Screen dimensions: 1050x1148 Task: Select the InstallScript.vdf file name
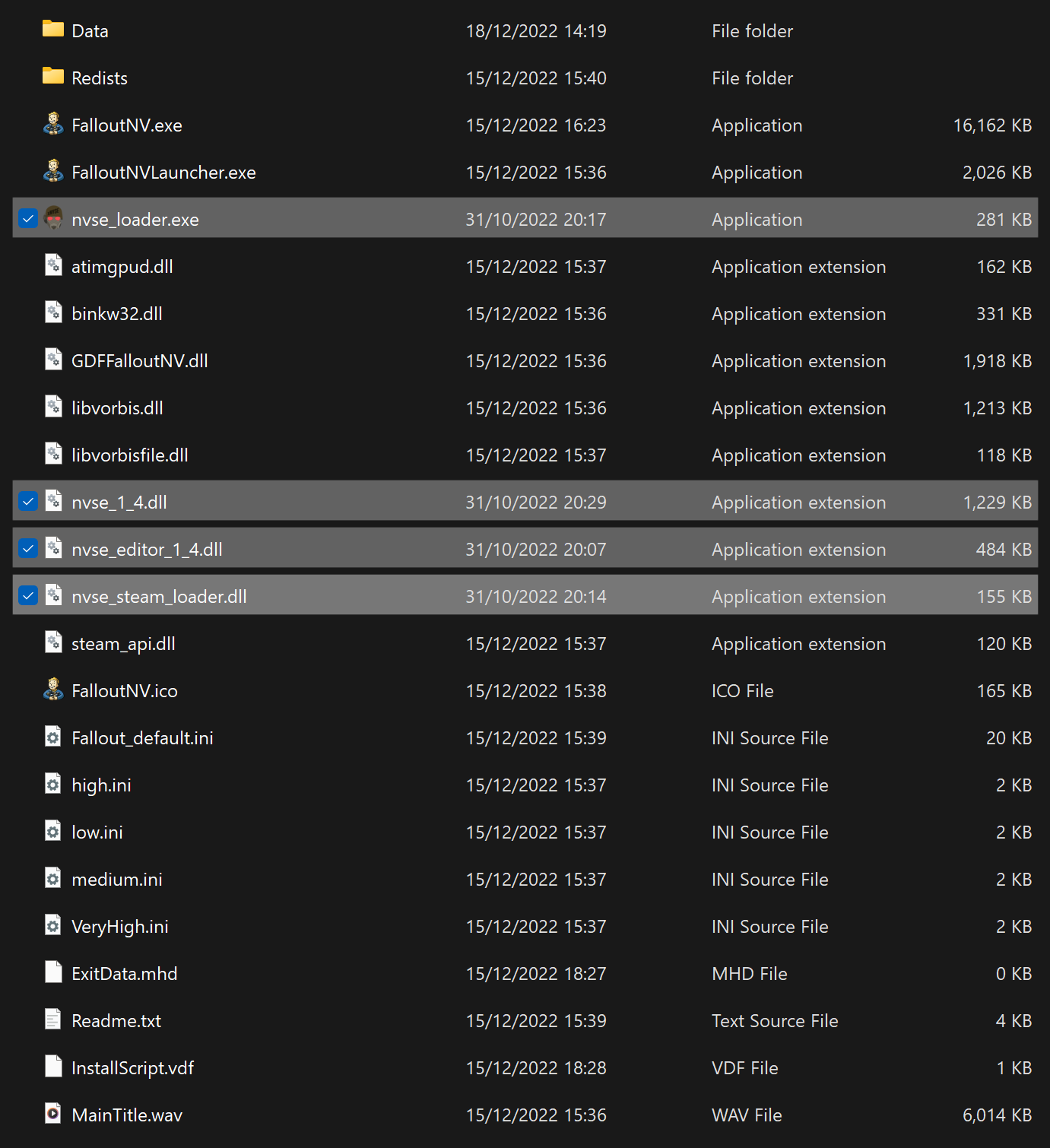pos(132,1068)
